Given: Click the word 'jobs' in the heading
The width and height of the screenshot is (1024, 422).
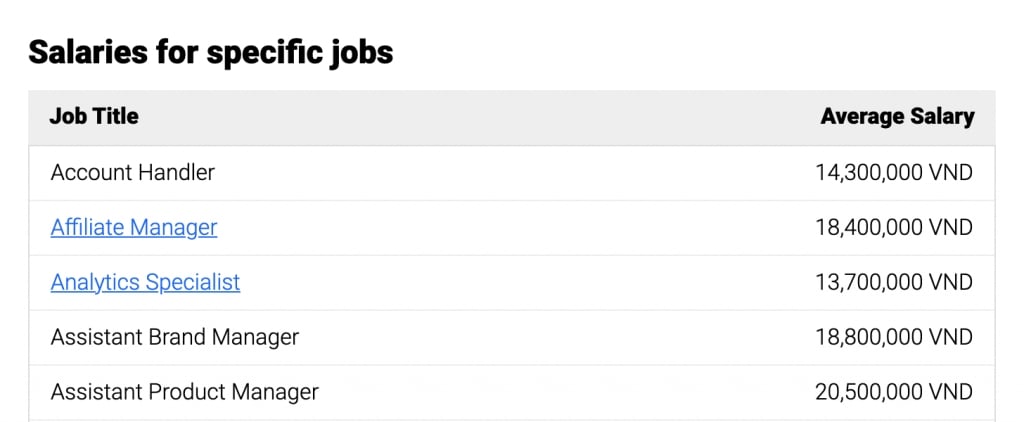Looking at the screenshot, I should tap(363, 52).
